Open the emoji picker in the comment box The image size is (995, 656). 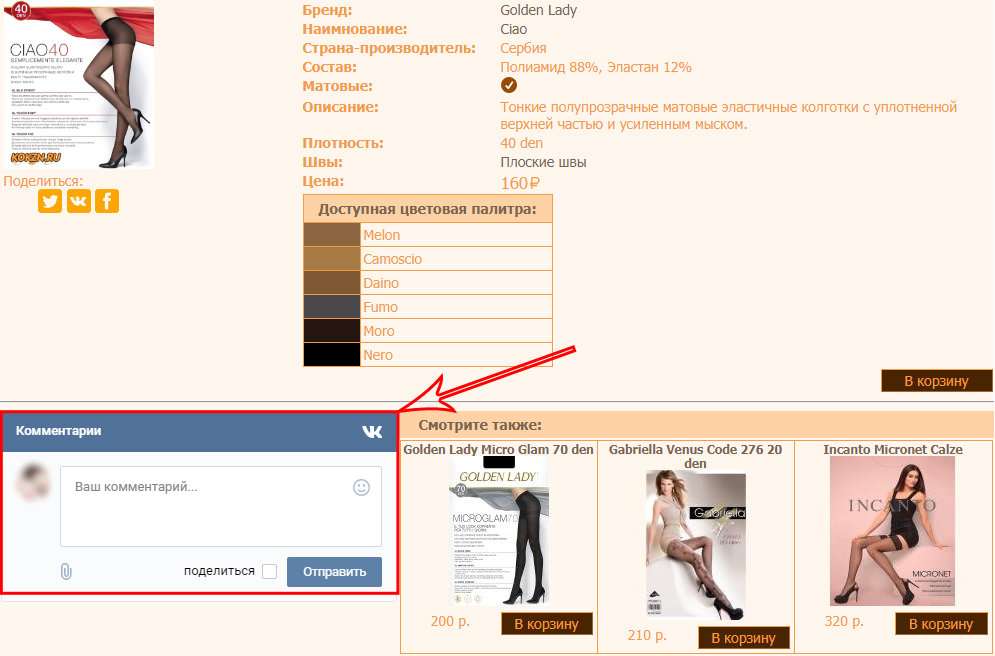pyautogui.click(x=361, y=487)
